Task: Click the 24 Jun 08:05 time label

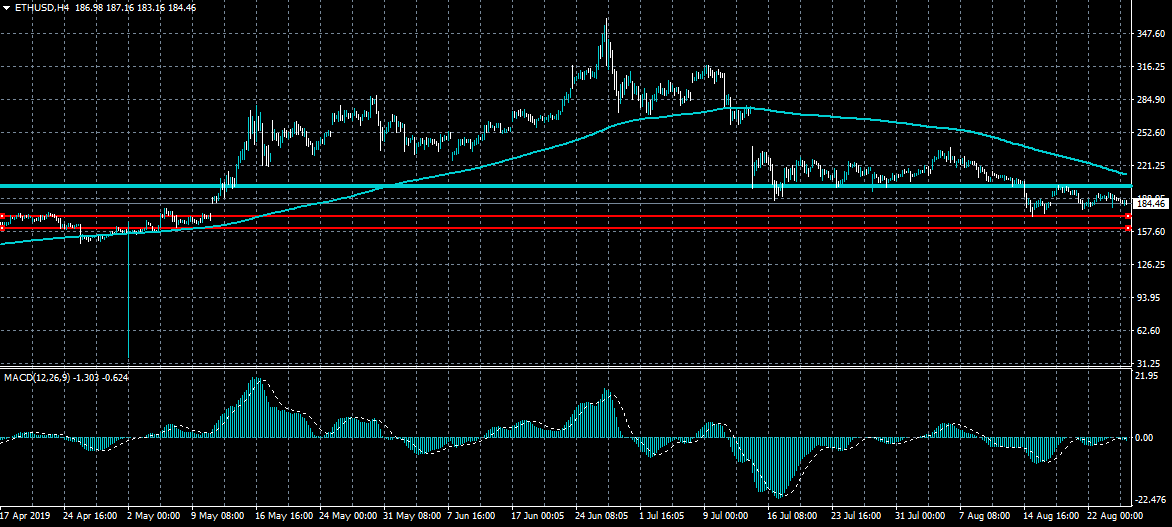Action: (x=602, y=516)
